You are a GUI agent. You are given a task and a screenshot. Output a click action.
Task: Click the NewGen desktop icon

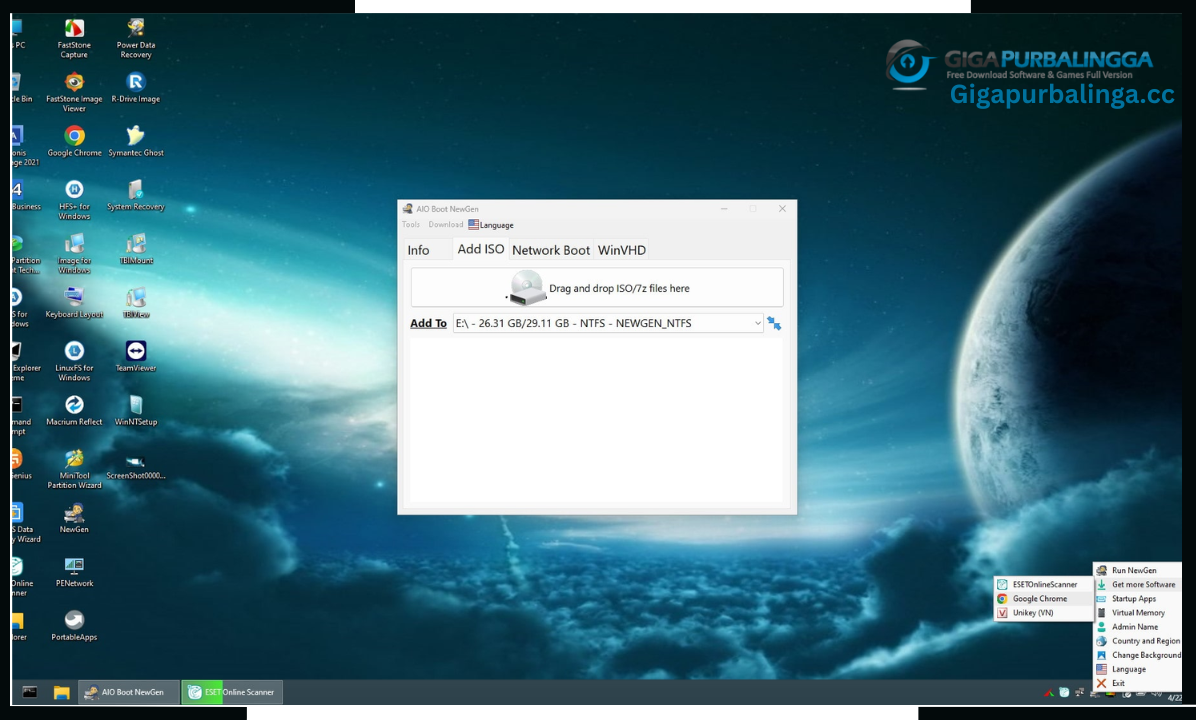point(74,519)
